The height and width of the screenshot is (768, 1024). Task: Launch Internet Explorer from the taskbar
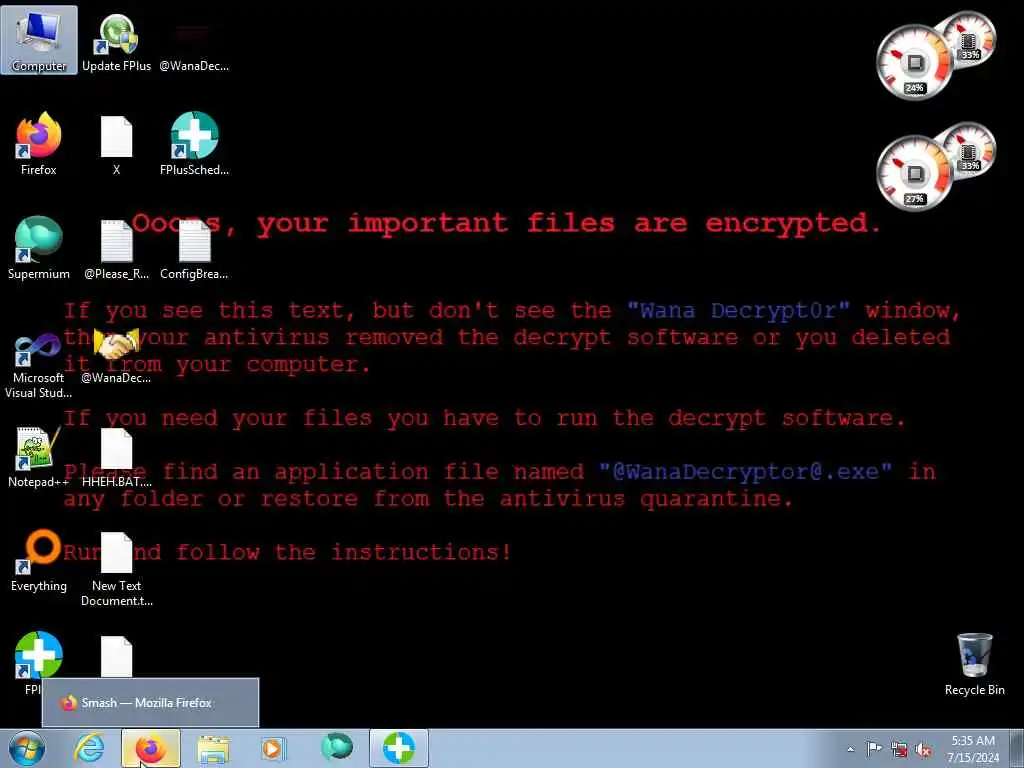89,748
